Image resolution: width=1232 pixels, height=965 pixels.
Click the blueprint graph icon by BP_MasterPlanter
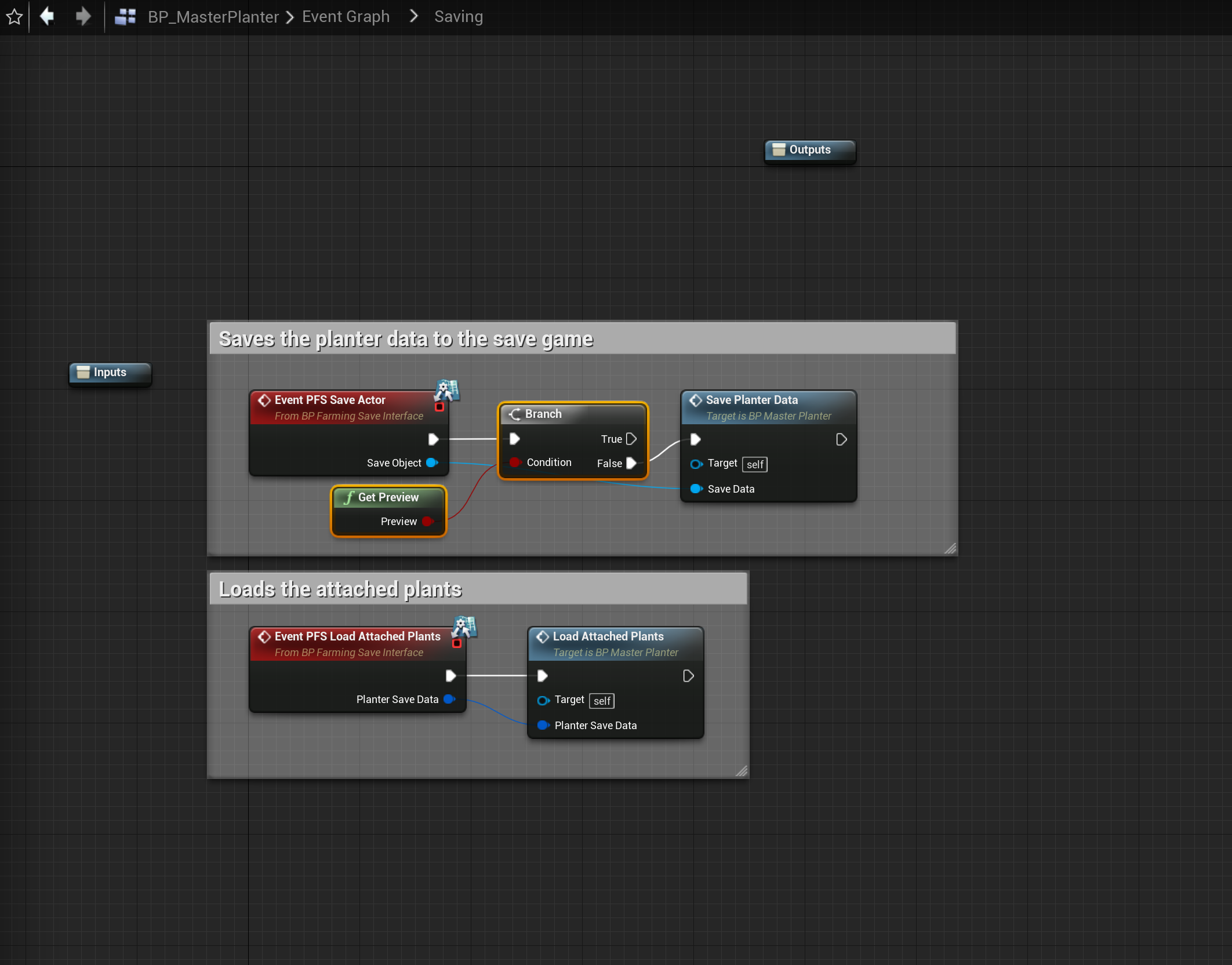click(x=125, y=17)
